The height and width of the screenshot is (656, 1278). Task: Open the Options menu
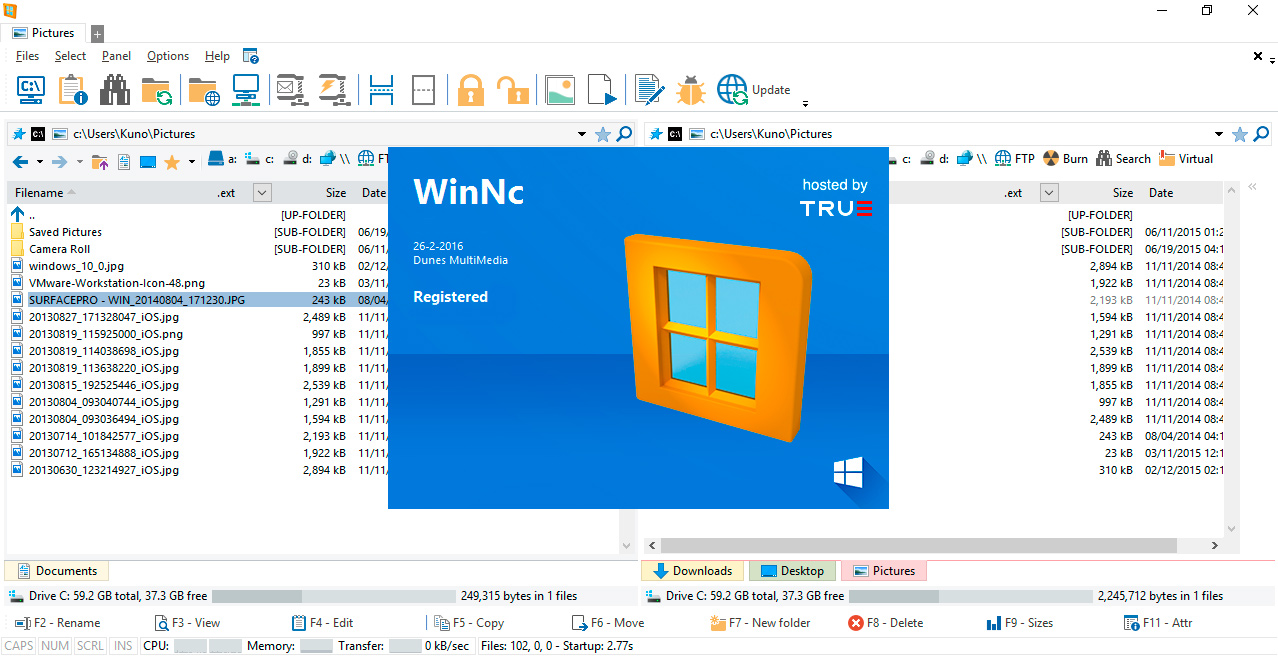[x=167, y=56]
